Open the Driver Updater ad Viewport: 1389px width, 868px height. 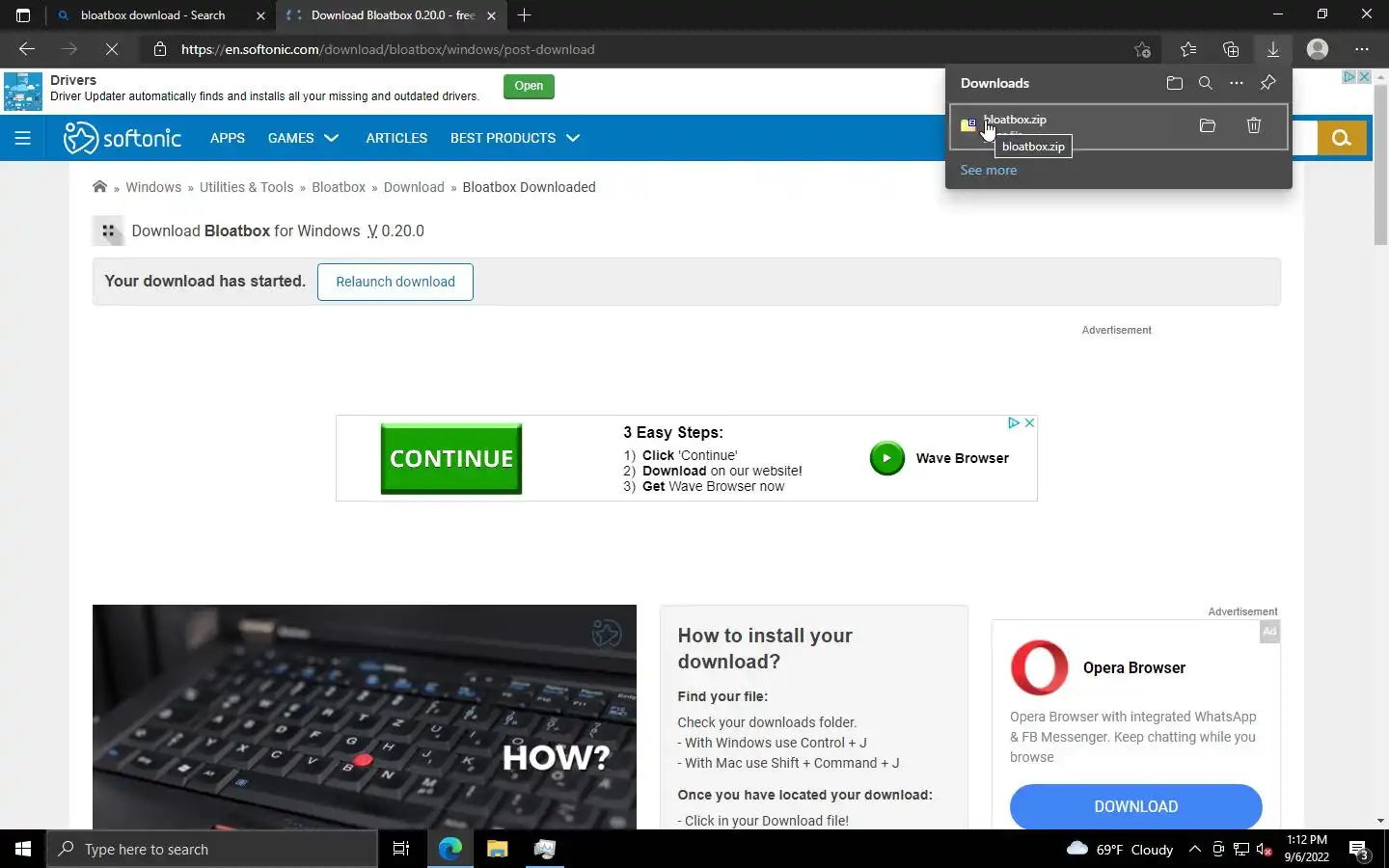[x=529, y=86]
